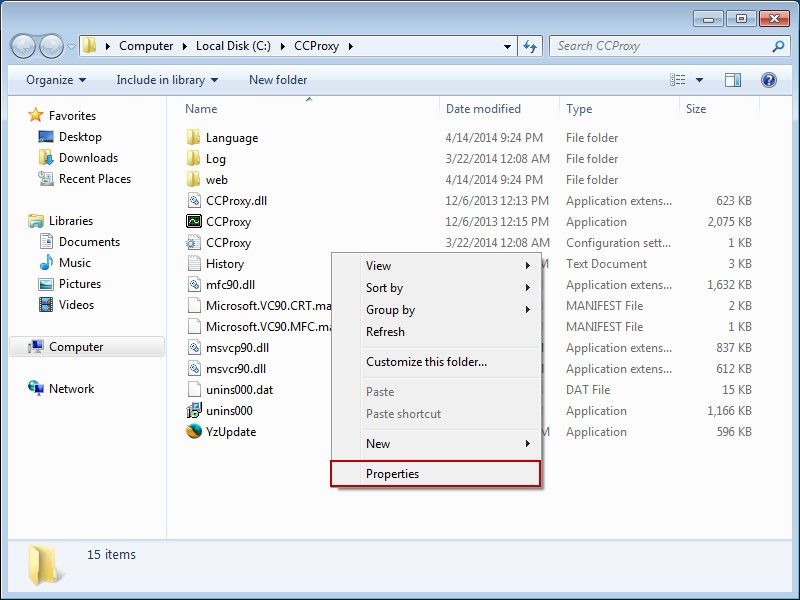Select the Microsoft.VC90.CRT manifest file

tap(268, 306)
